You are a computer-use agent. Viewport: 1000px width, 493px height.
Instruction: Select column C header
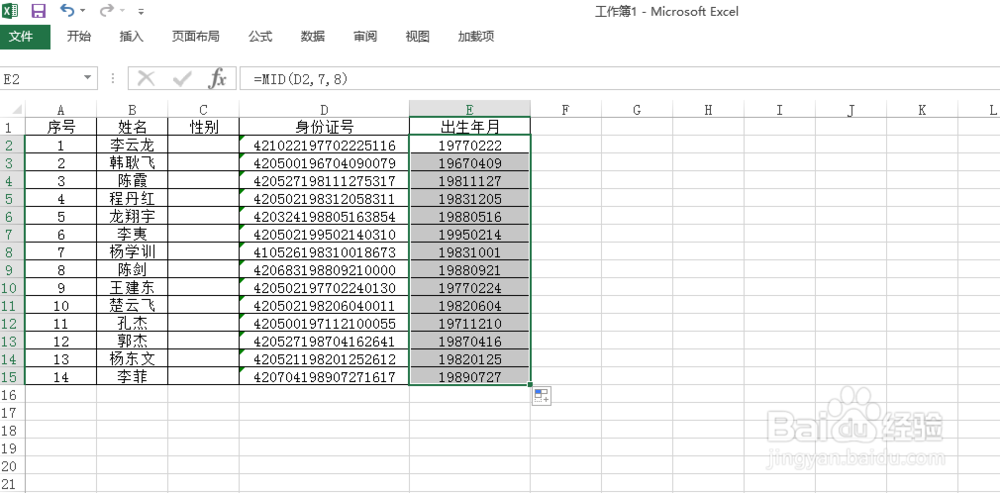coord(203,110)
